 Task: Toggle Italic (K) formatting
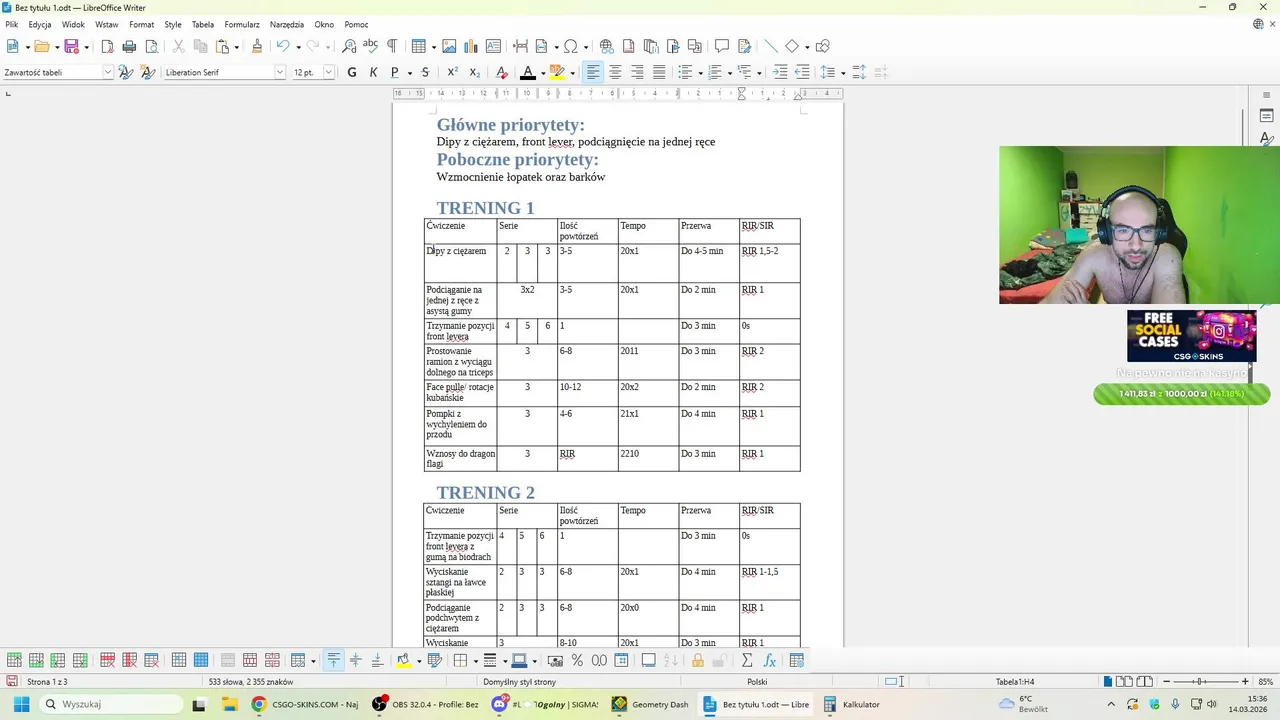[x=373, y=72]
